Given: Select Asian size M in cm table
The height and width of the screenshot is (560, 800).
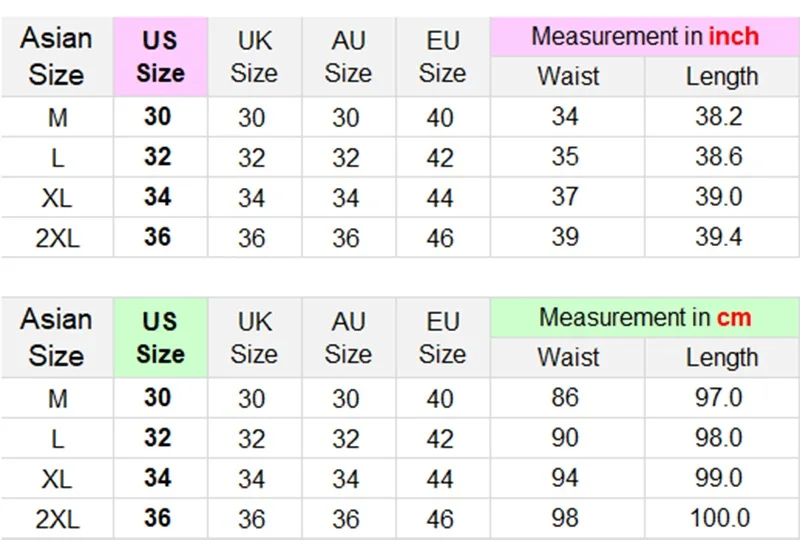Looking at the screenshot, I should [x=57, y=398].
